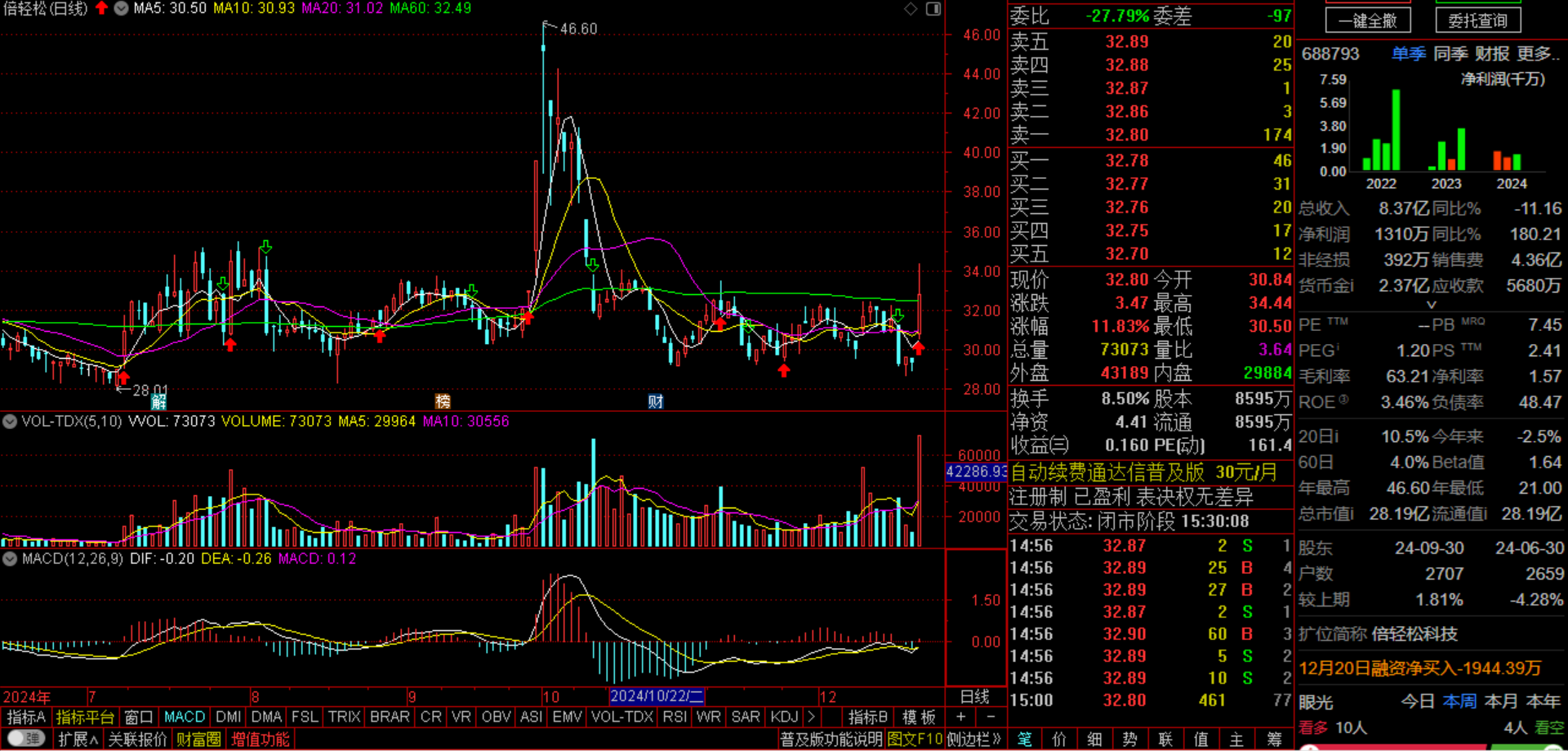Click the 窗口 window button
1568x751 pixels.
coord(139,717)
